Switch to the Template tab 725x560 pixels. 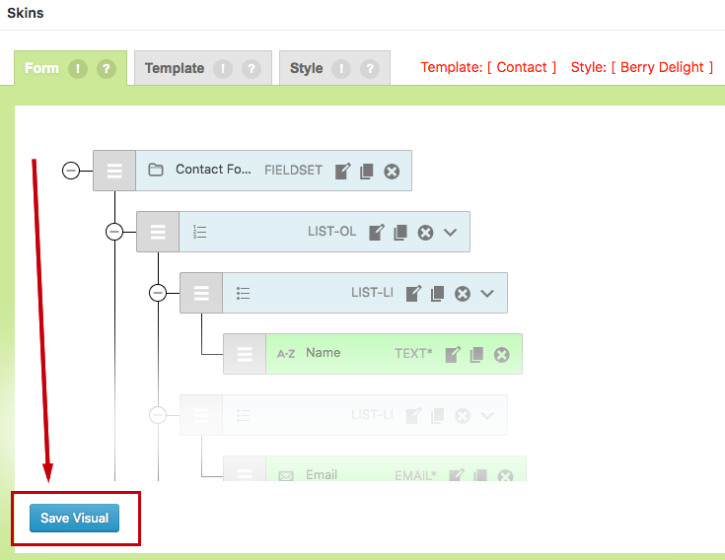click(174, 68)
